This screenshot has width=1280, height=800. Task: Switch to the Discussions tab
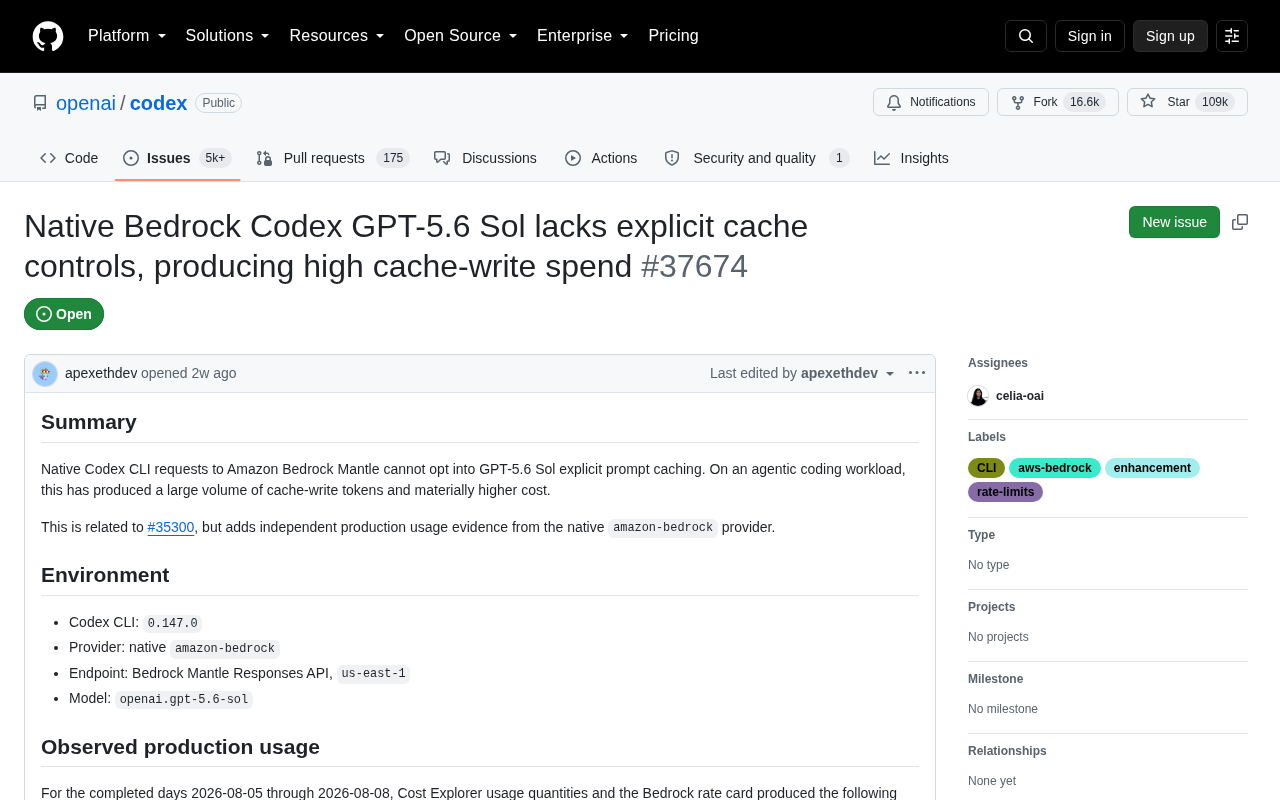coord(486,158)
